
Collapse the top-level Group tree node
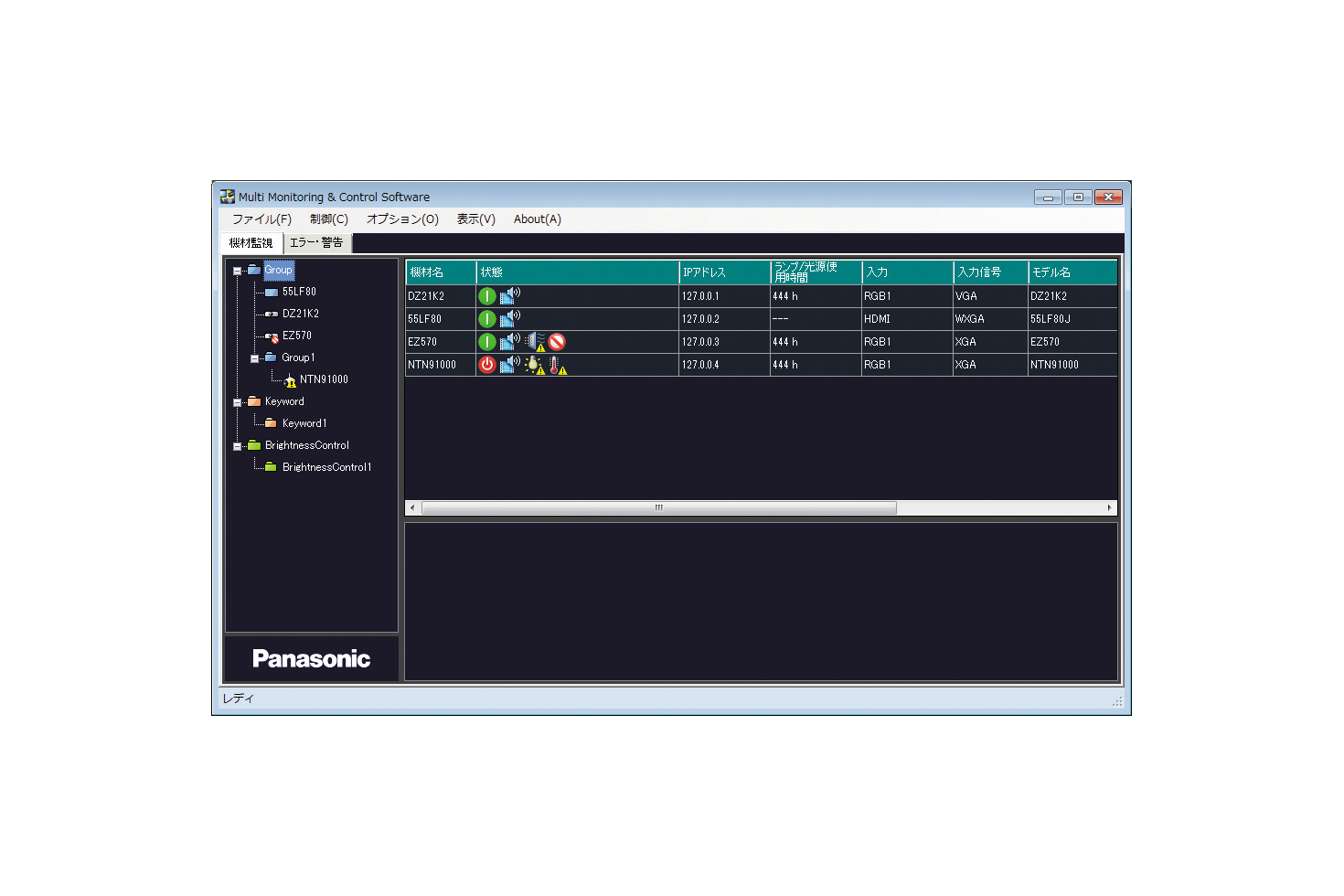click(237, 271)
